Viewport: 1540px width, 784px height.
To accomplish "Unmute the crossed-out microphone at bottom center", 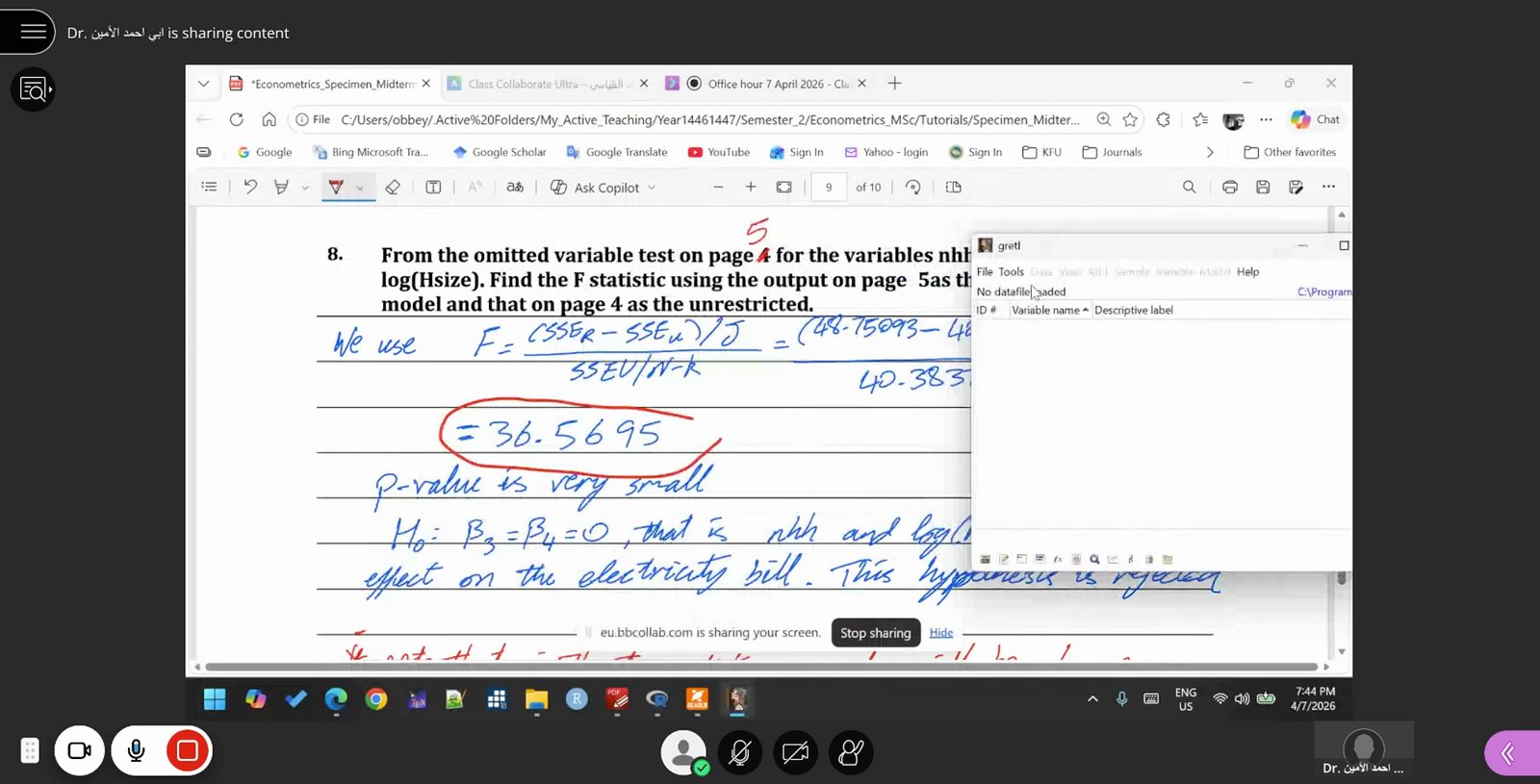I will pyautogui.click(x=739, y=752).
